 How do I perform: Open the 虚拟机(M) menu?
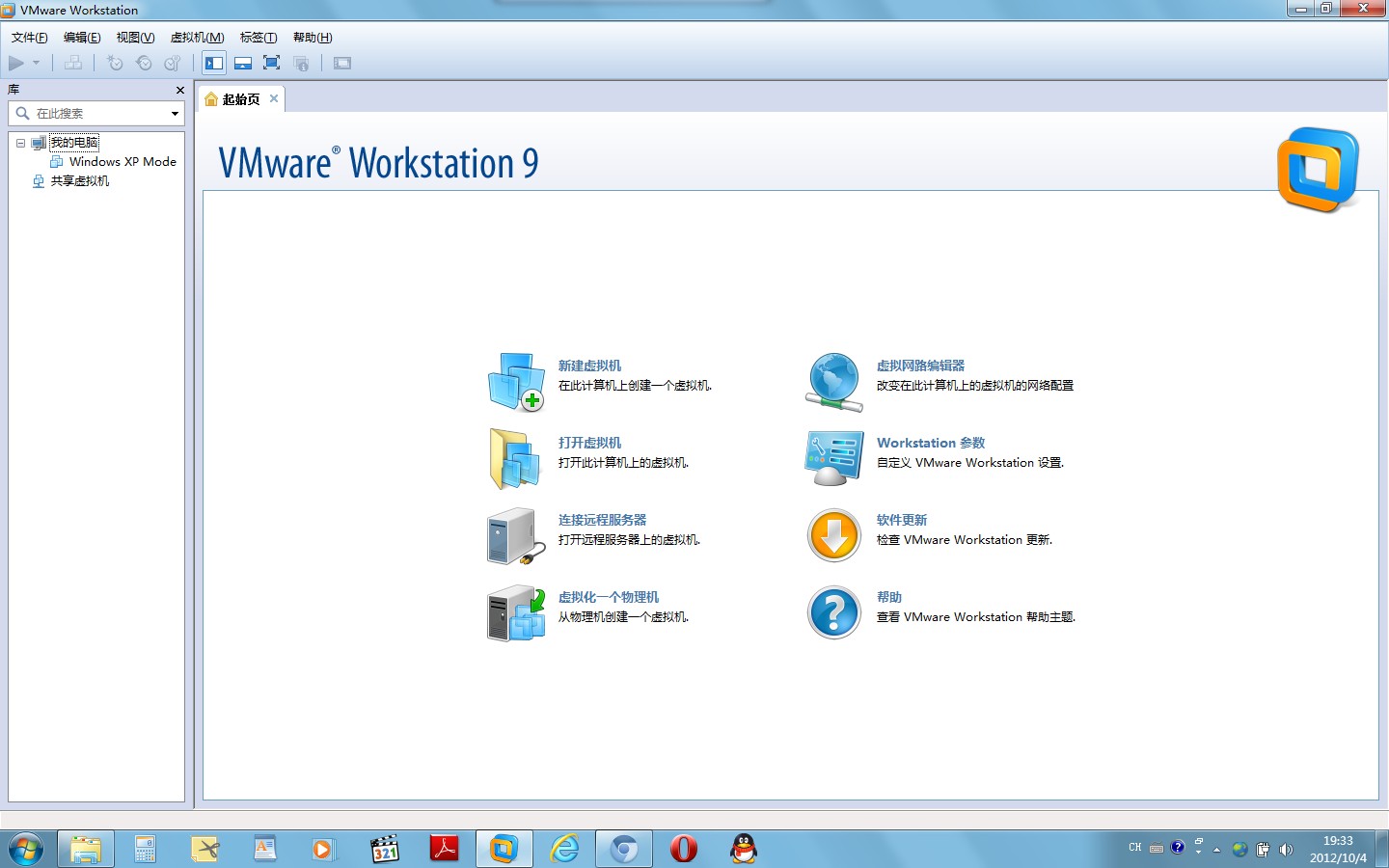[x=197, y=38]
